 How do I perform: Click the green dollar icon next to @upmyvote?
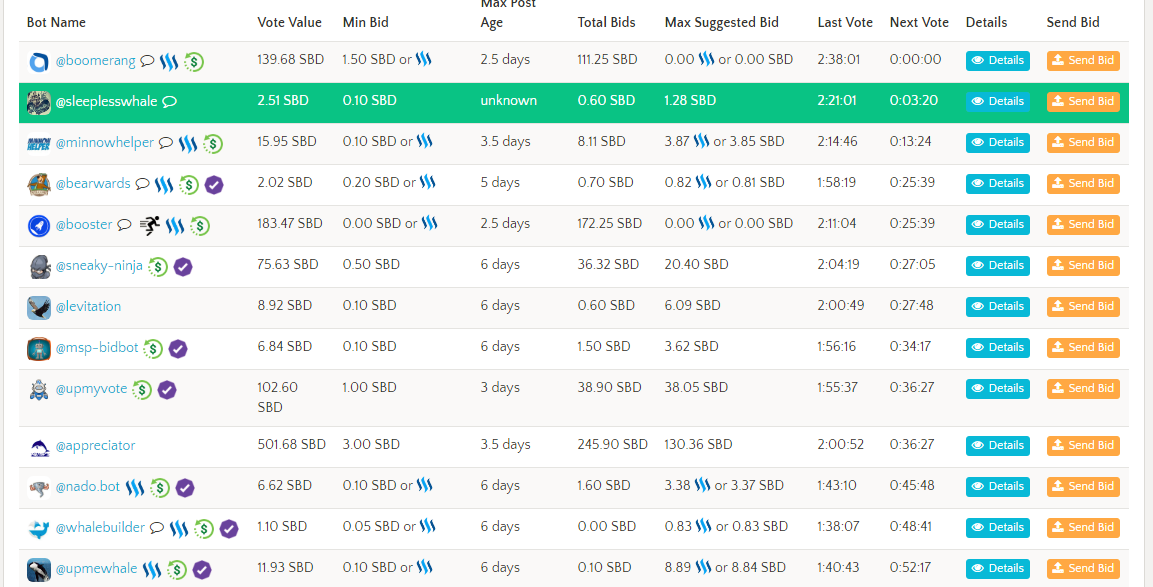pos(142,390)
